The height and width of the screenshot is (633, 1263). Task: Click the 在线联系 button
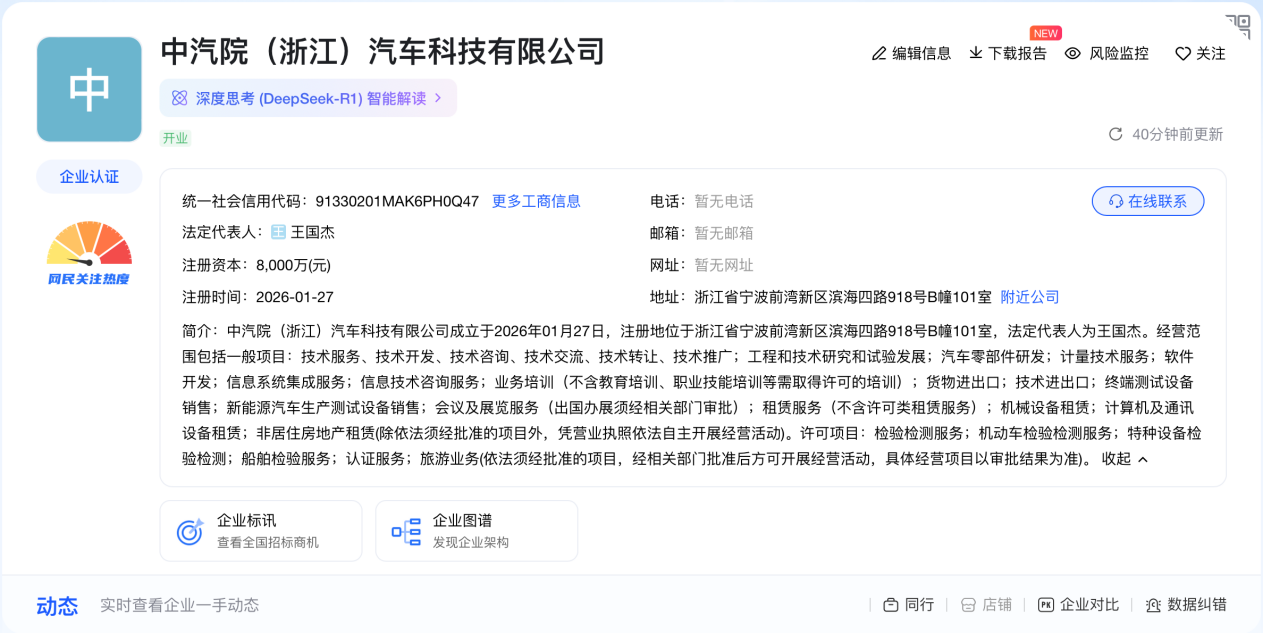pyautogui.click(x=1148, y=200)
